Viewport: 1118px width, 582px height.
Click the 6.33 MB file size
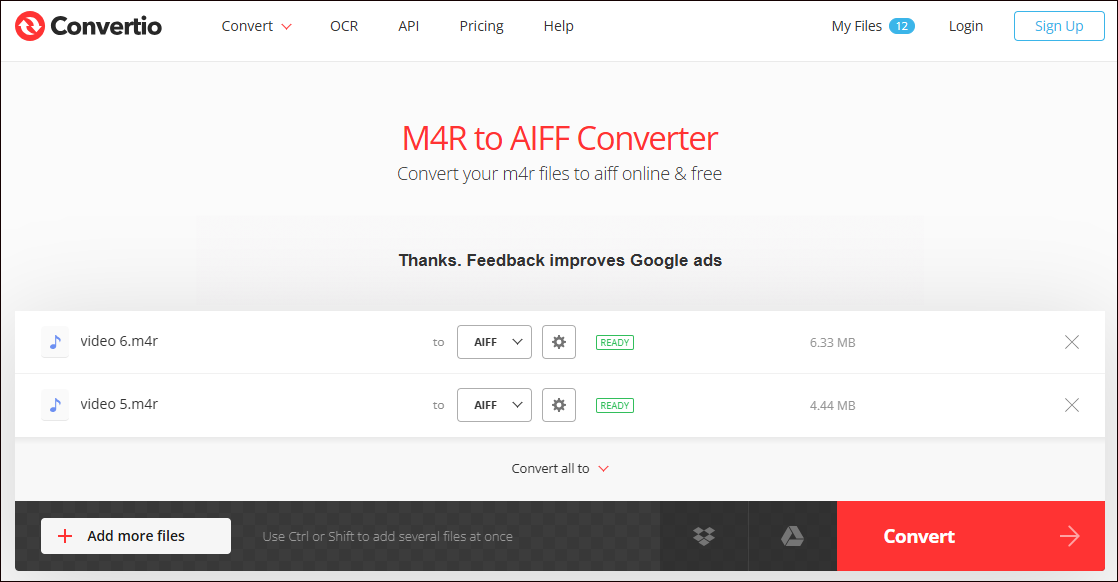coord(832,342)
